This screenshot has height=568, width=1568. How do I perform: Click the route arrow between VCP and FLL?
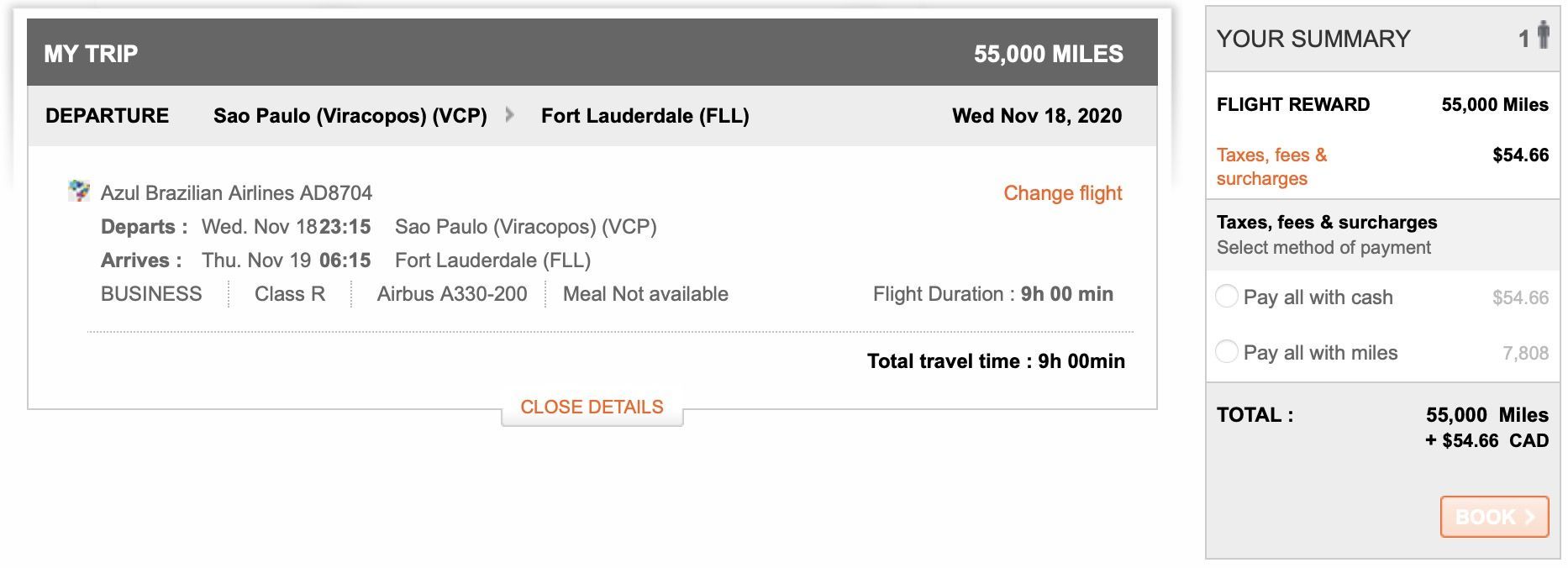[509, 115]
